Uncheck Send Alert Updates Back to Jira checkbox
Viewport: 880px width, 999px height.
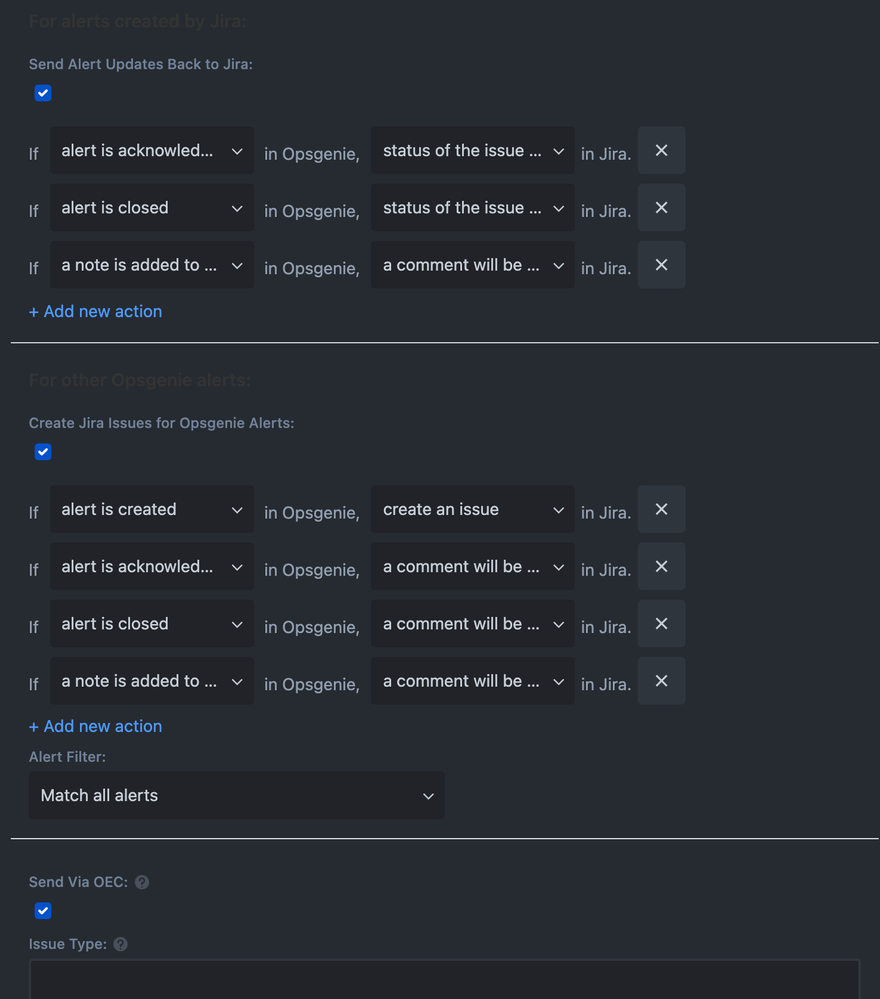[43, 93]
